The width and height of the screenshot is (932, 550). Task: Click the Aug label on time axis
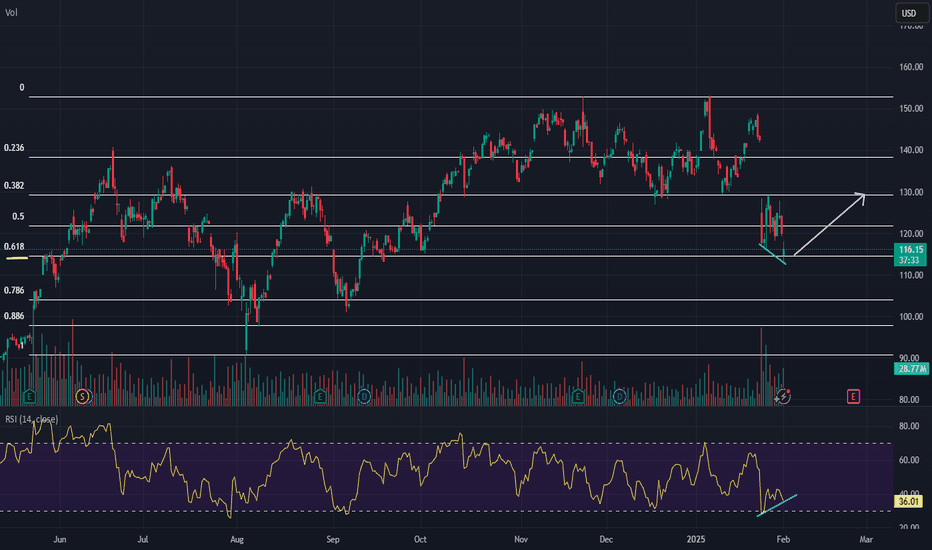[237, 539]
